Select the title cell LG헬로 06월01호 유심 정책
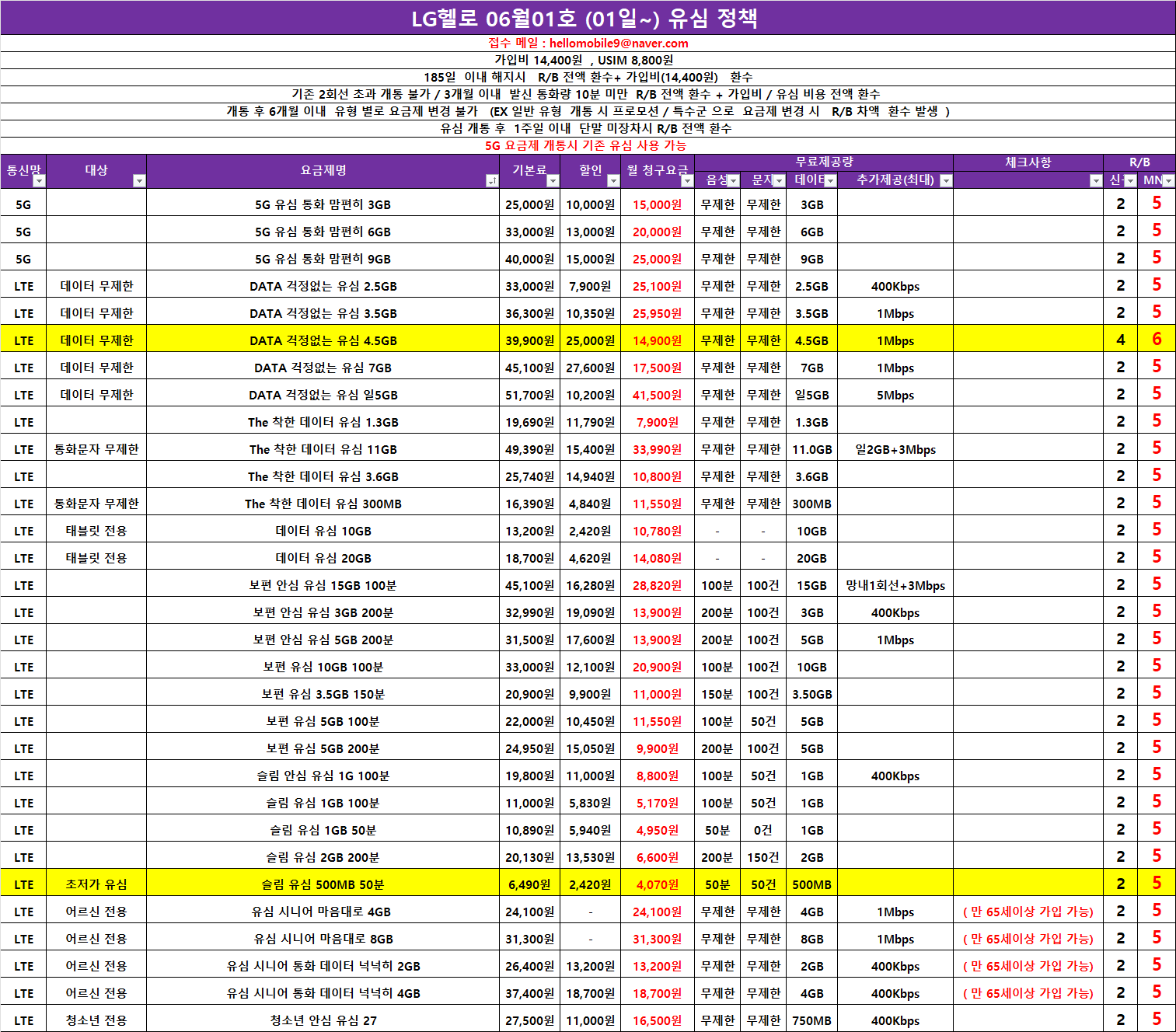The height and width of the screenshot is (1032, 1176). point(588,18)
